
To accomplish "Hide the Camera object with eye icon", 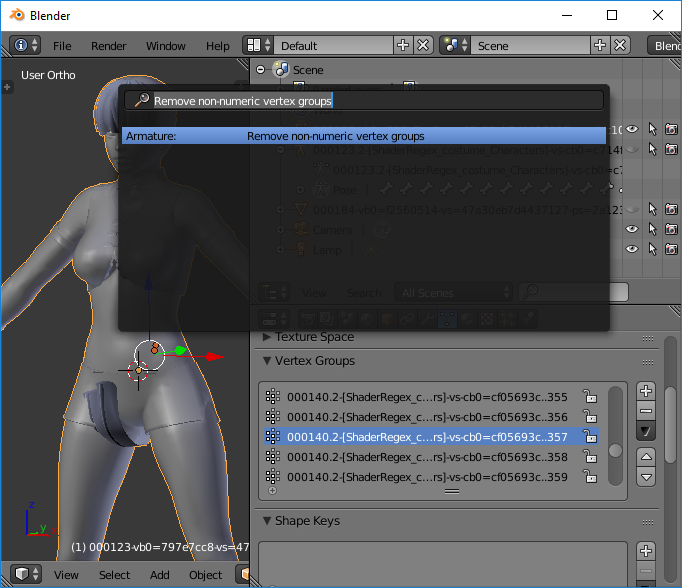I will (632, 229).
